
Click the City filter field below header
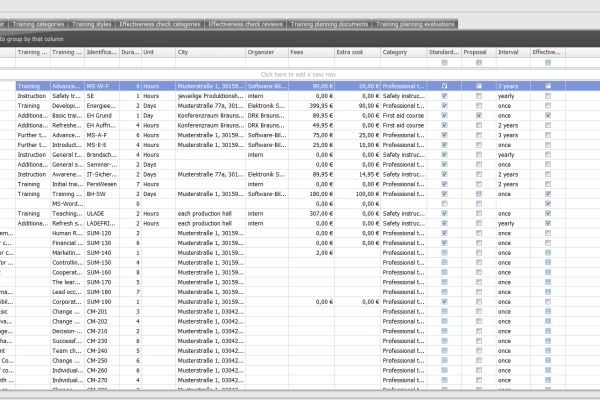(210, 62)
